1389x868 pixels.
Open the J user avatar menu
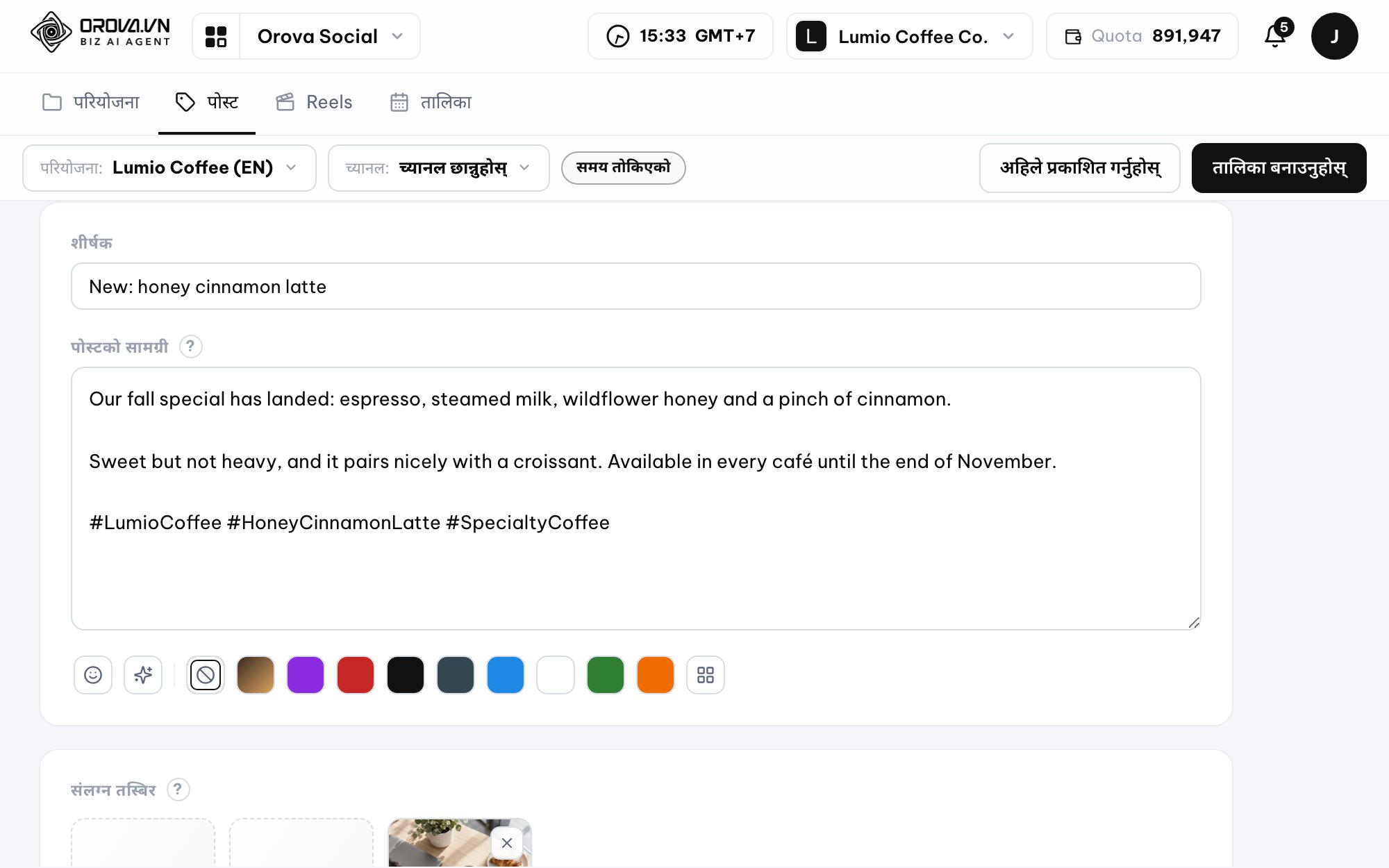pos(1334,36)
